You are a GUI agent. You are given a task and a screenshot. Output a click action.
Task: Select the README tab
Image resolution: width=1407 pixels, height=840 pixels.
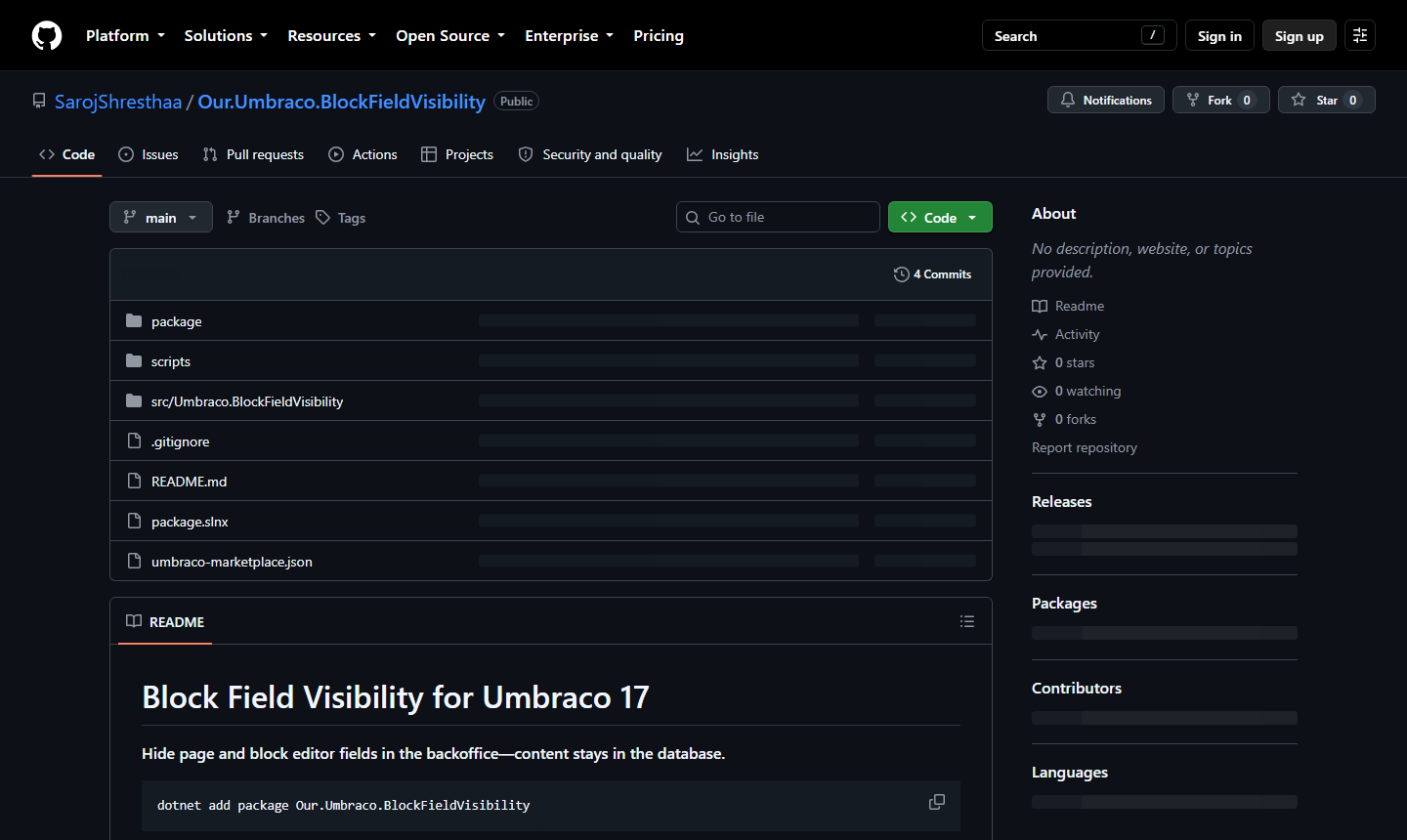coord(165,621)
